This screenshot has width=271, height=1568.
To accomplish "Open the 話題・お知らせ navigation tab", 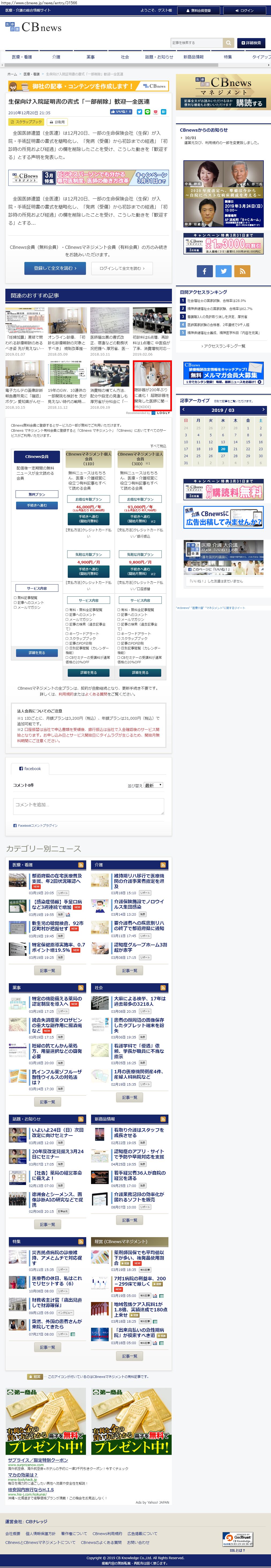I will point(159,57).
